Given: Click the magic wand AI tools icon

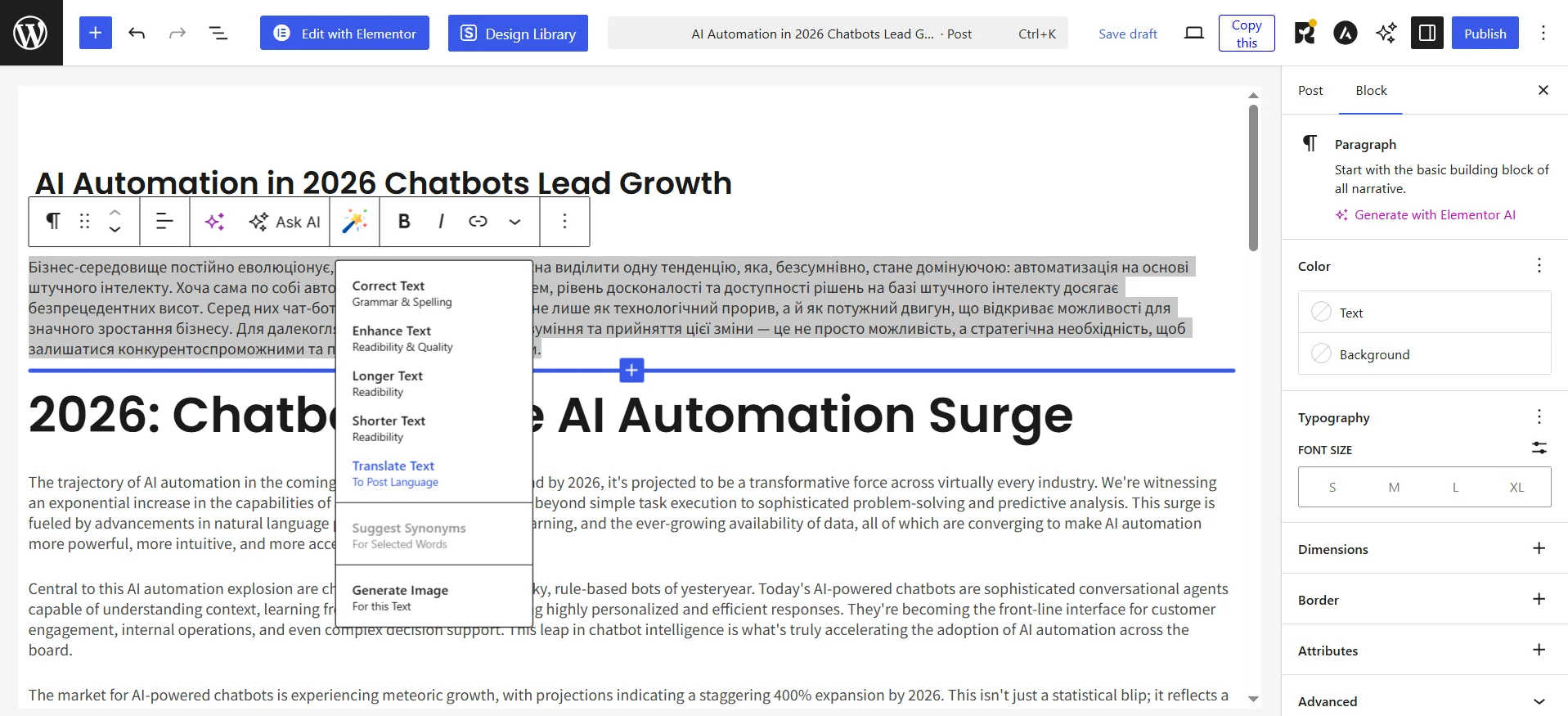Looking at the screenshot, I should click(355, 221).
